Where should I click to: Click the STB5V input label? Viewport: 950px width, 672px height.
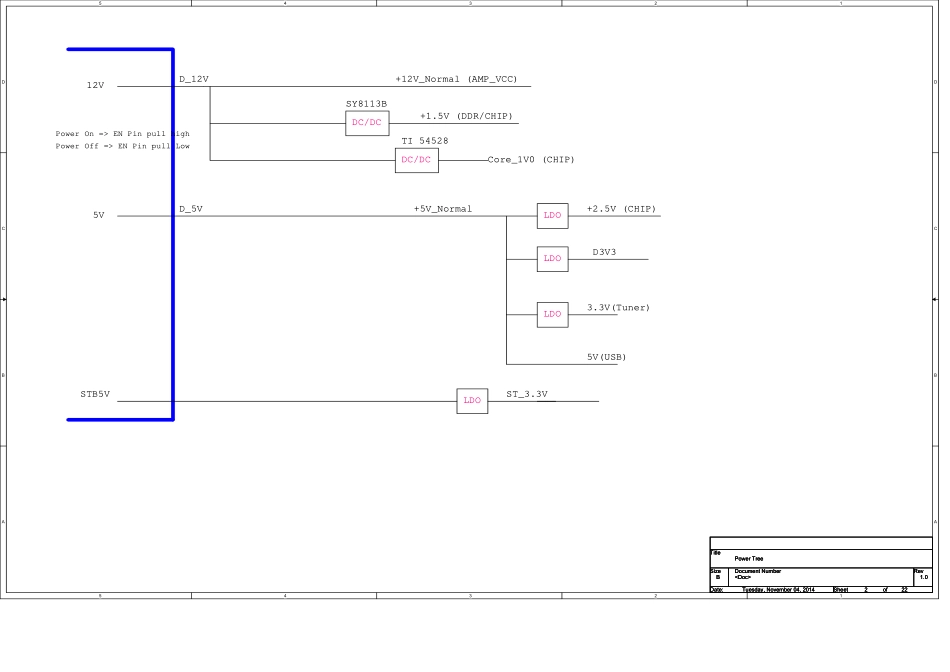(95, 395)
